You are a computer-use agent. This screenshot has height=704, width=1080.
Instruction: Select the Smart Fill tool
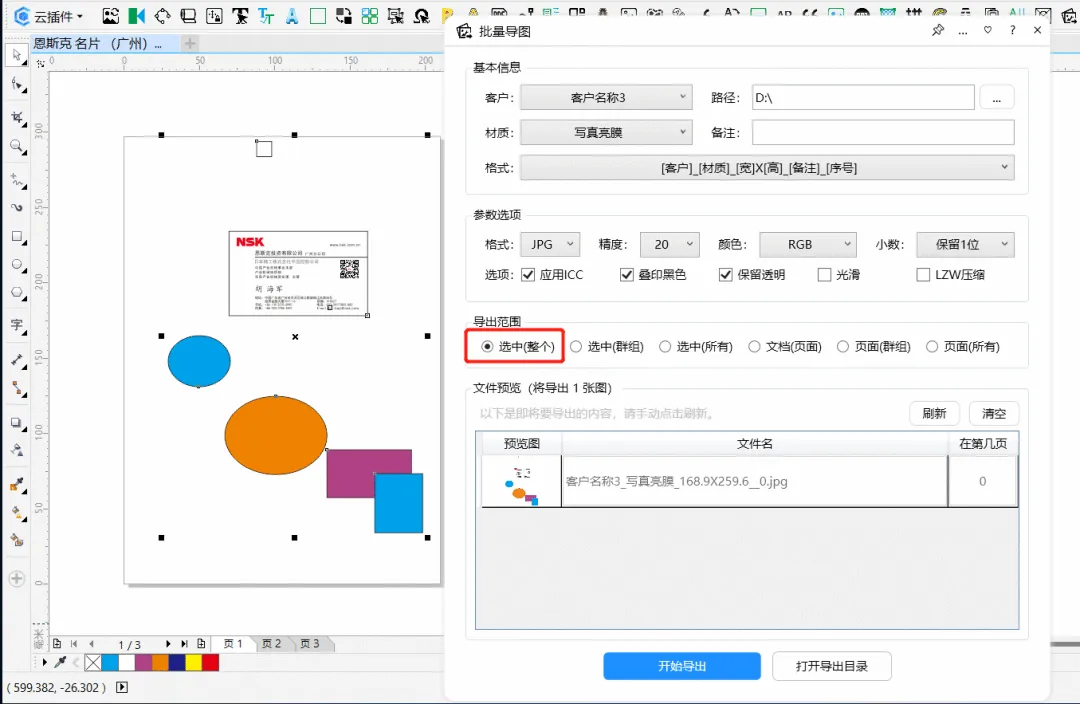(17, 541)
